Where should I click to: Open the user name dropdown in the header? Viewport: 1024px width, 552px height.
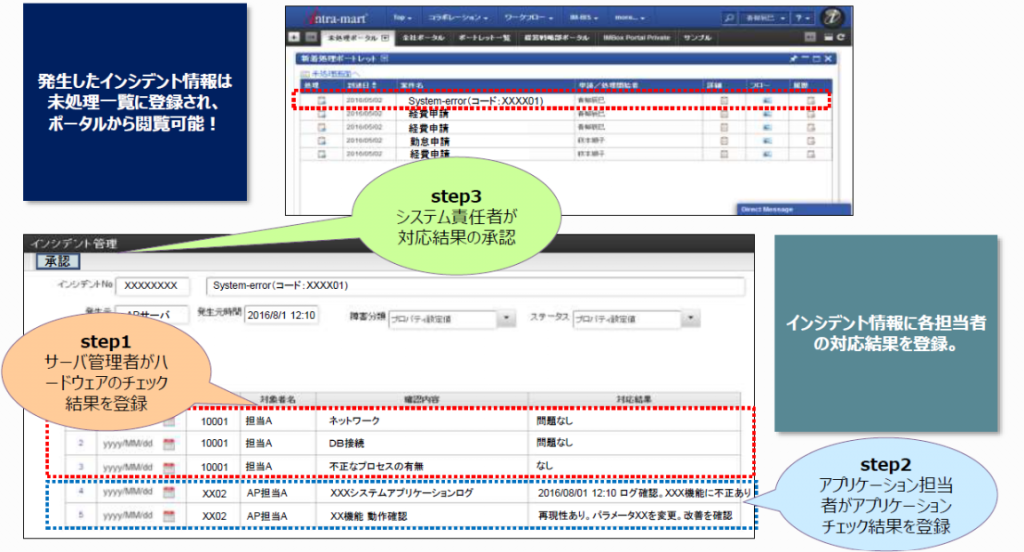pyautogui.click(x=766, y=18)
